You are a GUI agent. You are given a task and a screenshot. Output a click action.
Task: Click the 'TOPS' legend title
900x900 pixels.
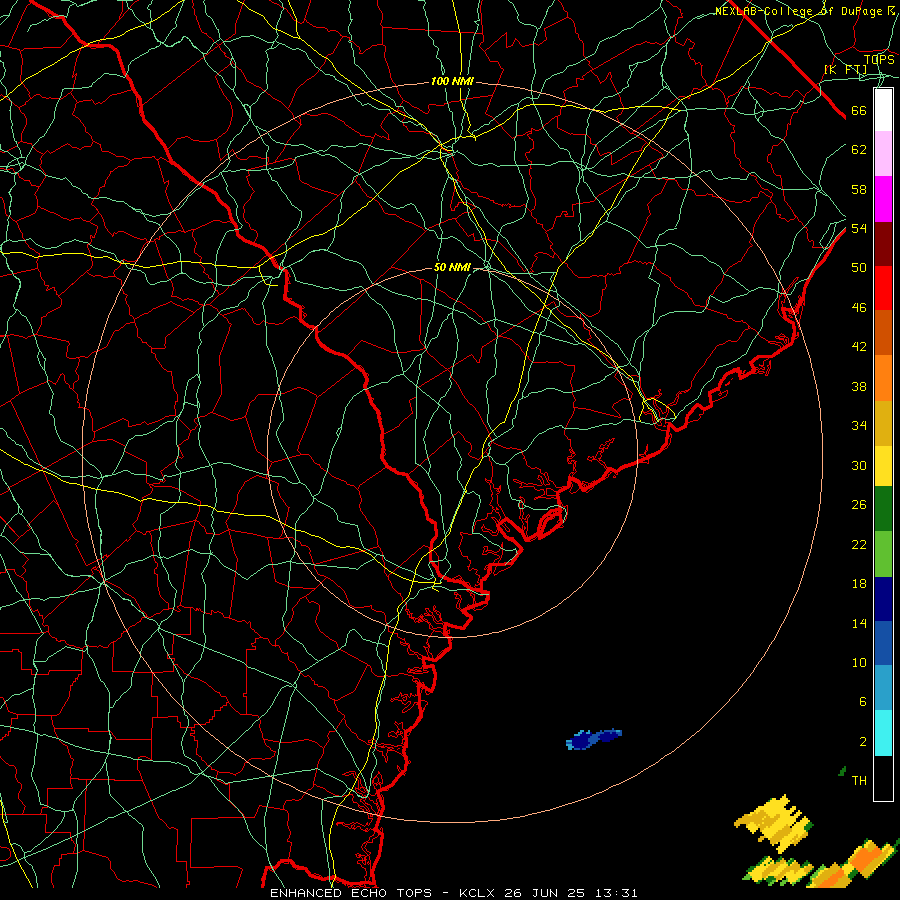tap(879, 60)
